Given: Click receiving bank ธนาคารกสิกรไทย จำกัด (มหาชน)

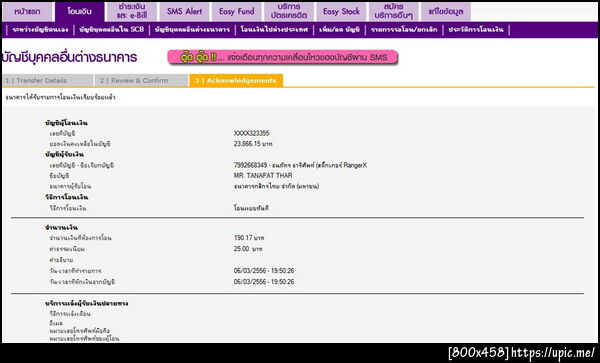Looking at the screenshot, I should (x=276, y=186).
